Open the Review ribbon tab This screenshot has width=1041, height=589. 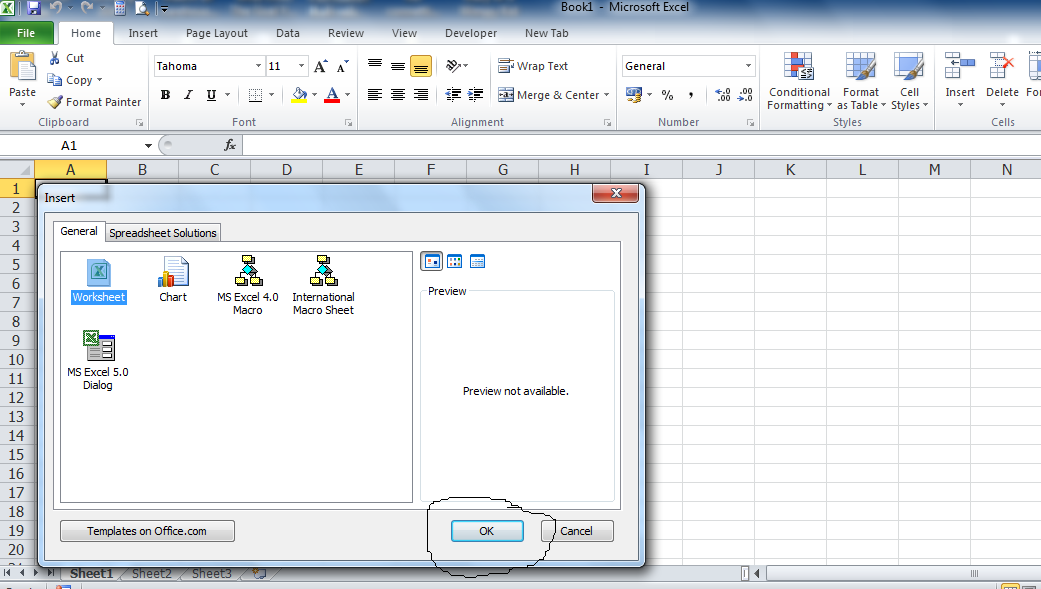pyautogui.click(x=346, y=33)
